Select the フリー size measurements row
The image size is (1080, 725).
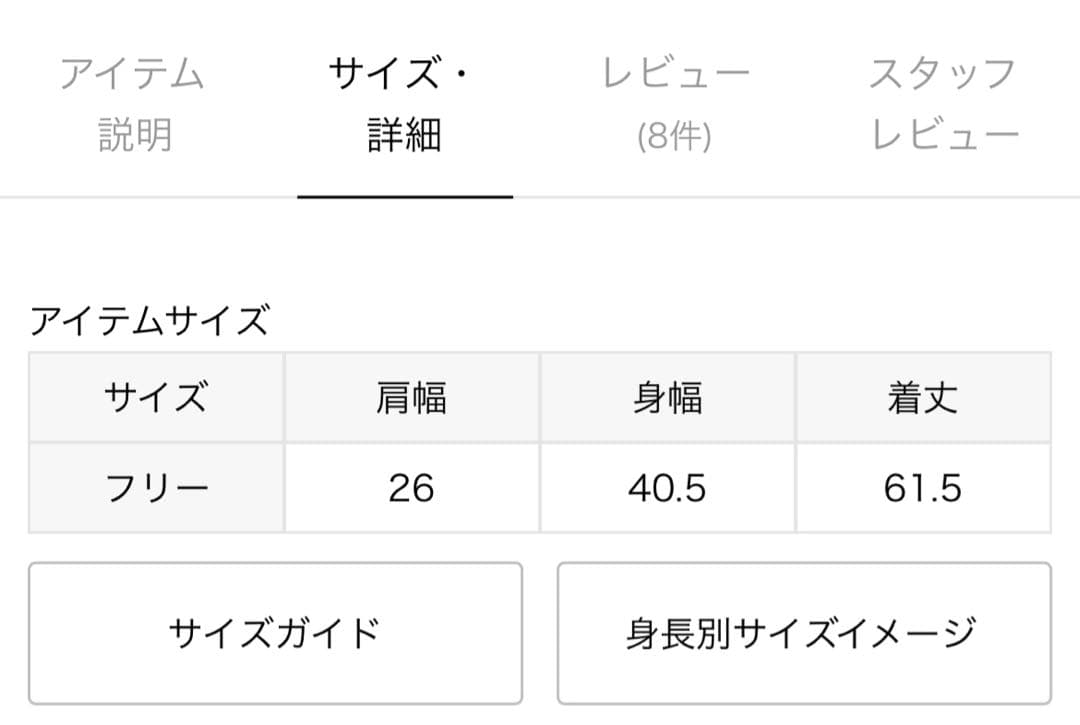click(x=540, y=487)
